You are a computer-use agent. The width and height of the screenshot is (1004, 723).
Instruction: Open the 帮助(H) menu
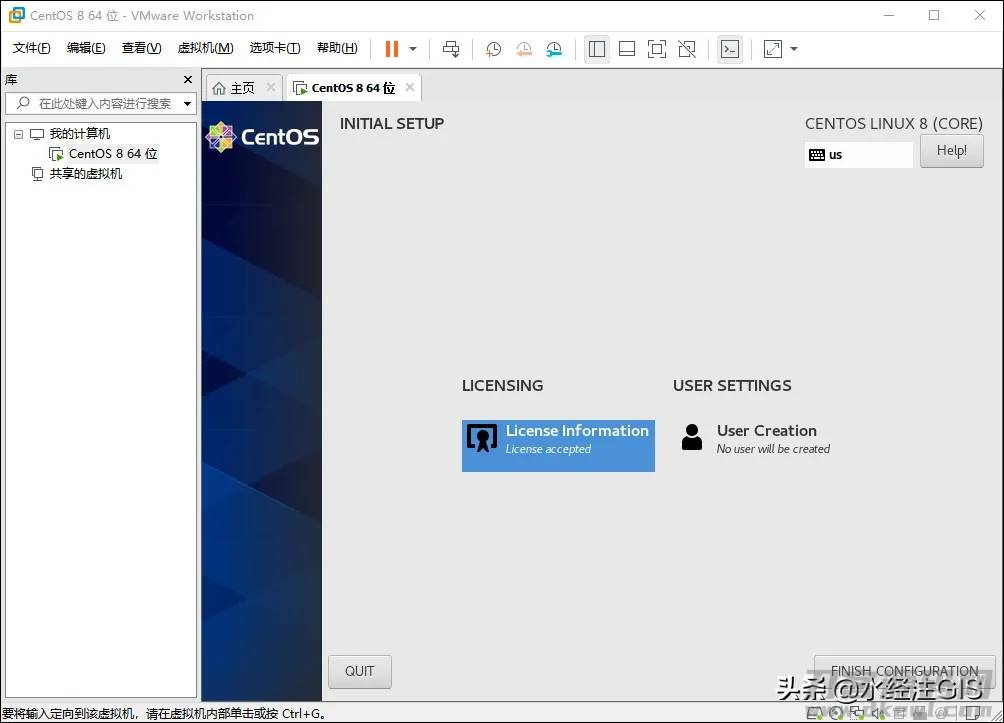[337, 48]
